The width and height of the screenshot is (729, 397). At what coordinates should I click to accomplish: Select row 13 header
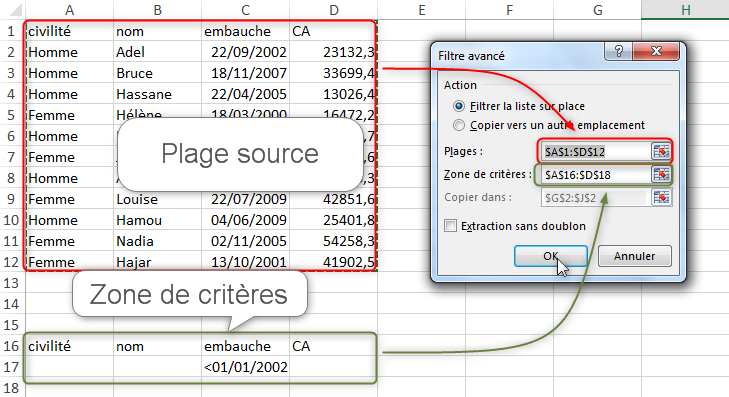coord(11,283)
